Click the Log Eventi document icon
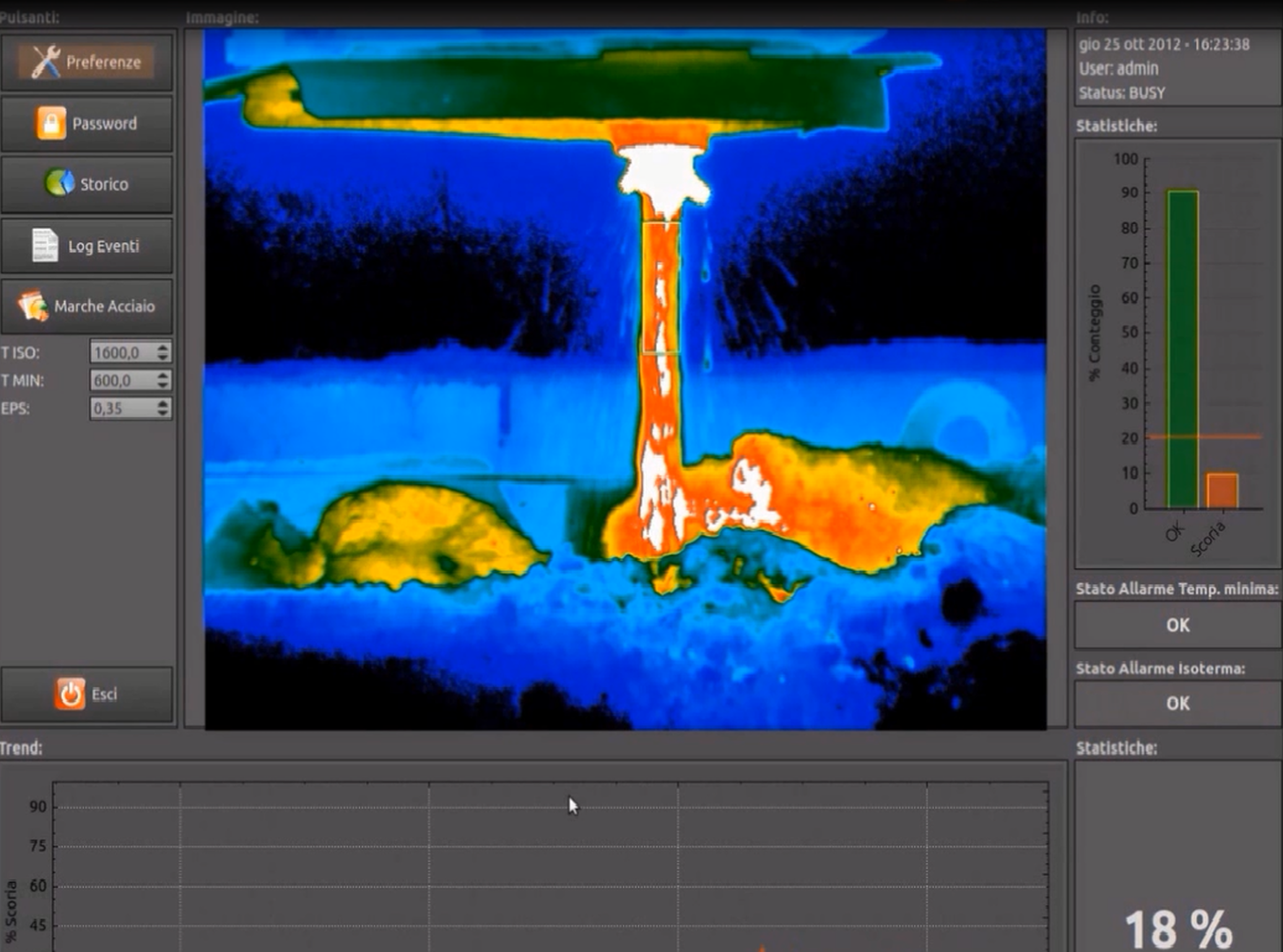This screenshot has height=952, width=1283. click(x=45, y=246)
